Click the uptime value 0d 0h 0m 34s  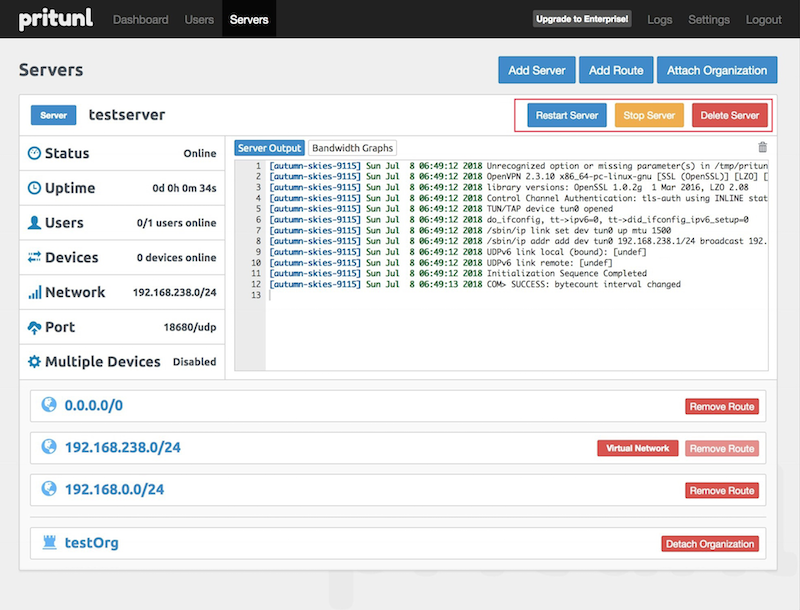point(184,188)
